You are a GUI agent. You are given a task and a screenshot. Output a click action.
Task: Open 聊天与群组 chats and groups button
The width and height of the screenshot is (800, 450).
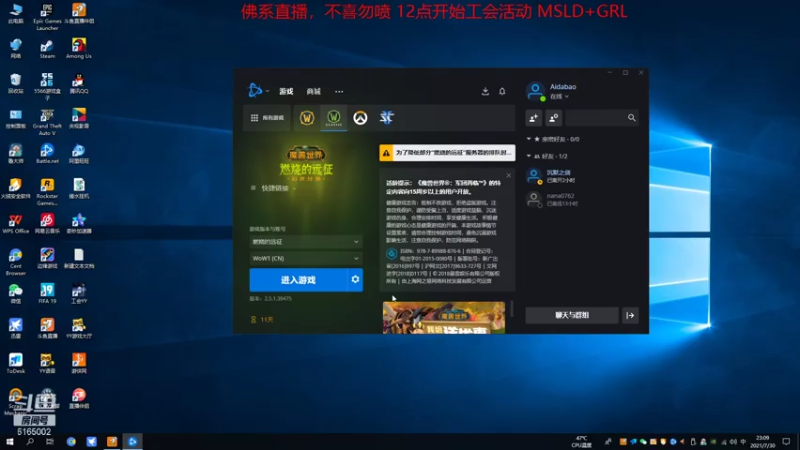(572, 315)
